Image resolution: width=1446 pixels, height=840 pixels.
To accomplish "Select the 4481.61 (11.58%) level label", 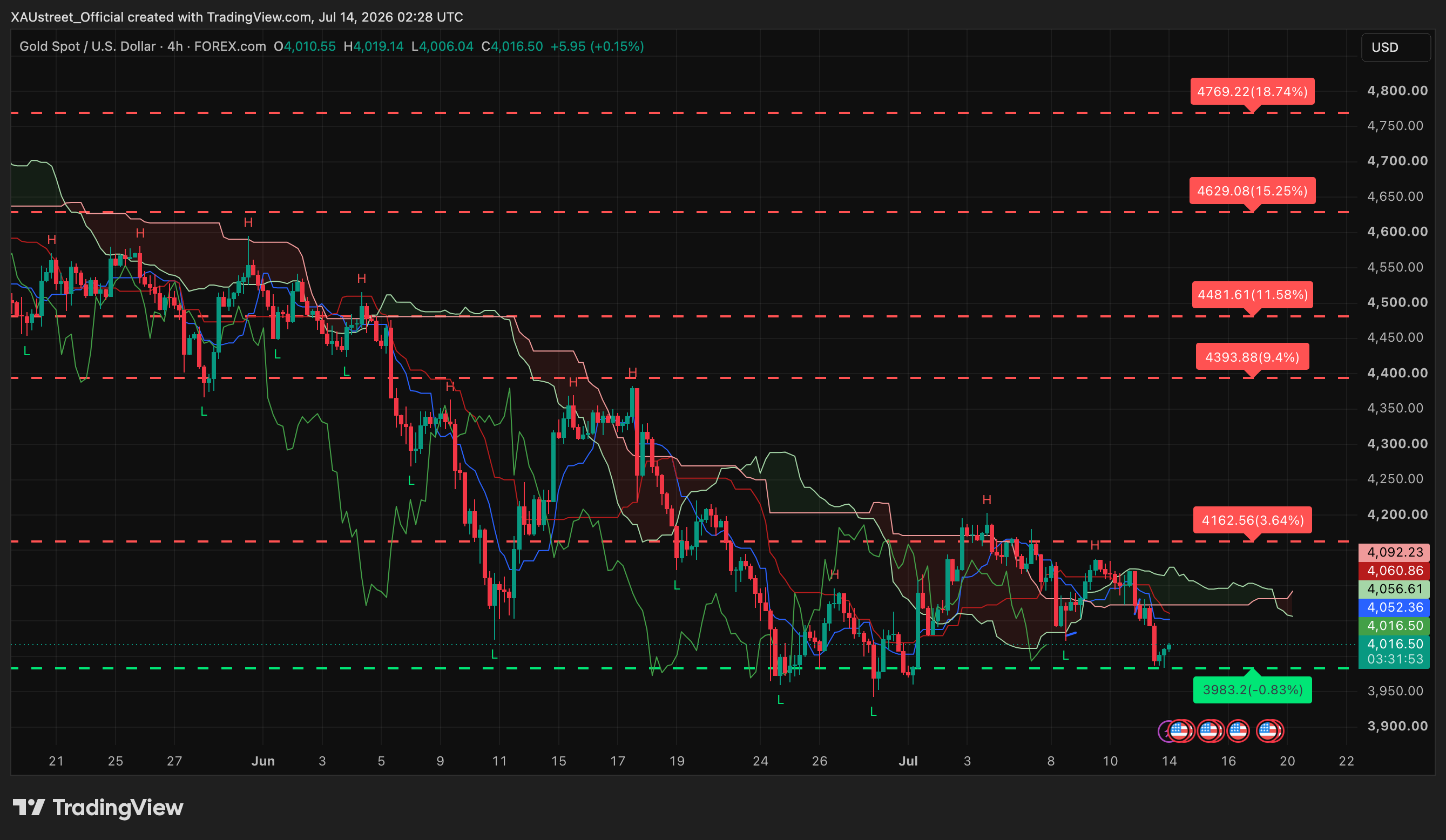I will [x=1252, y=295].
